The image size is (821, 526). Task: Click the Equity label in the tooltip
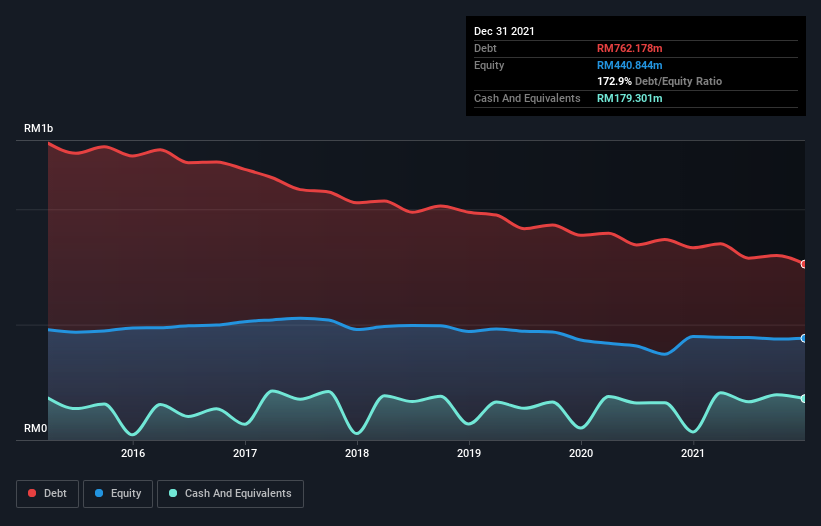(489, 65)
